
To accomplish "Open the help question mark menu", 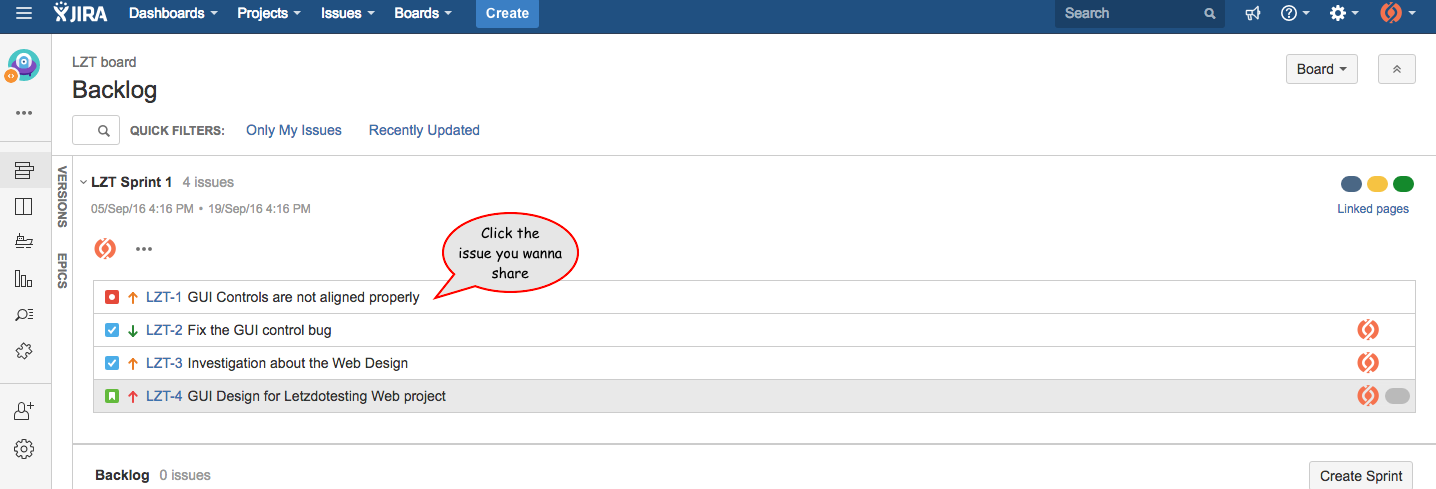I will coord(1295,14).
